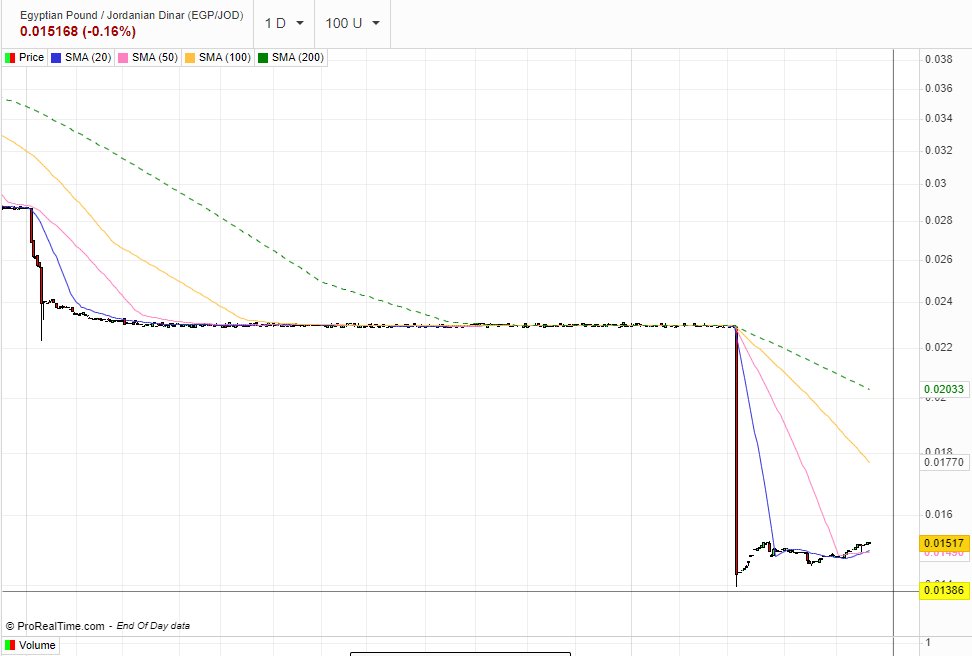This screenshot has width=972, height=656.
Task: Click the 0.028 axis label
Action: coord(939,220)
